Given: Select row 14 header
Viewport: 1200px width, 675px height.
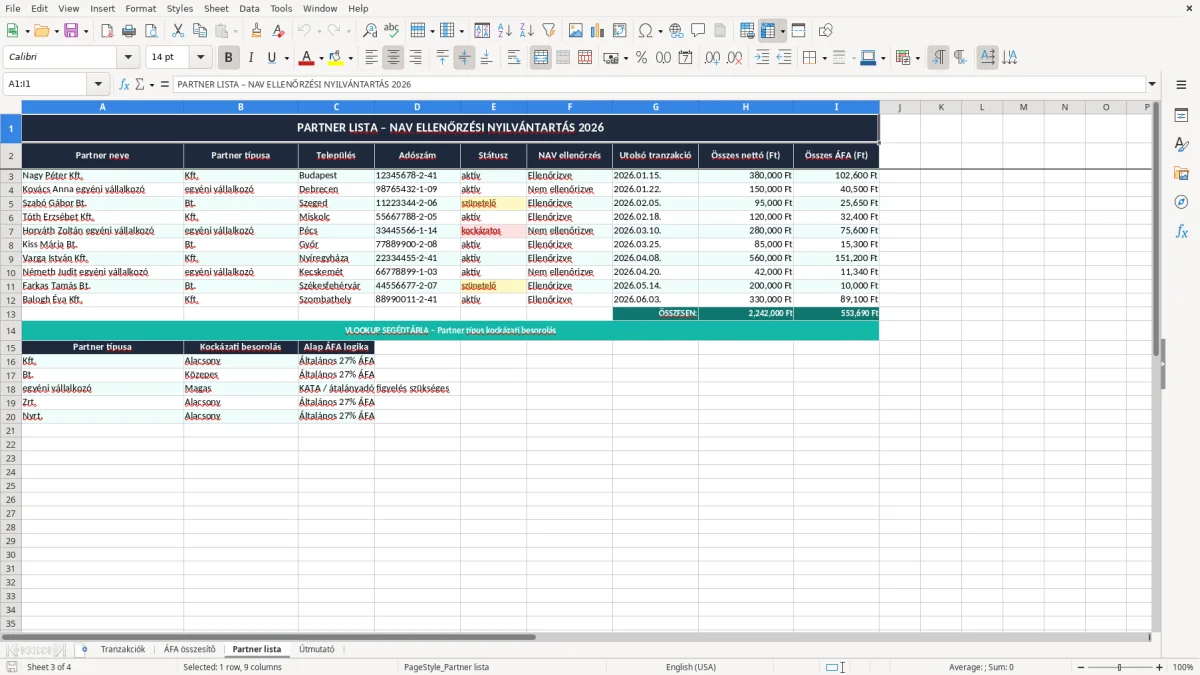Looking at the screenshot, I should (x=11, y=330).
